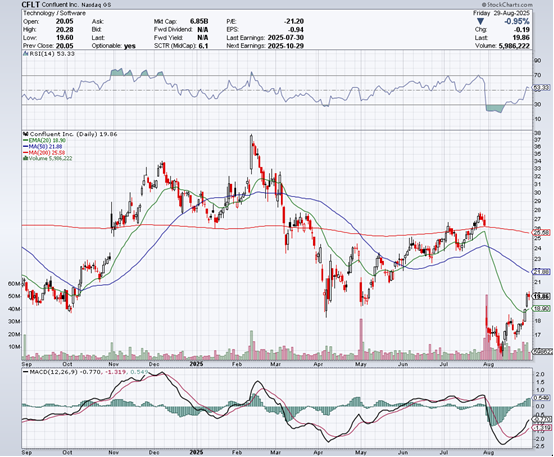554x457 pixels.
Task: Click the Next Earnings date 2025-10-29
Action: tap(285, 46)
